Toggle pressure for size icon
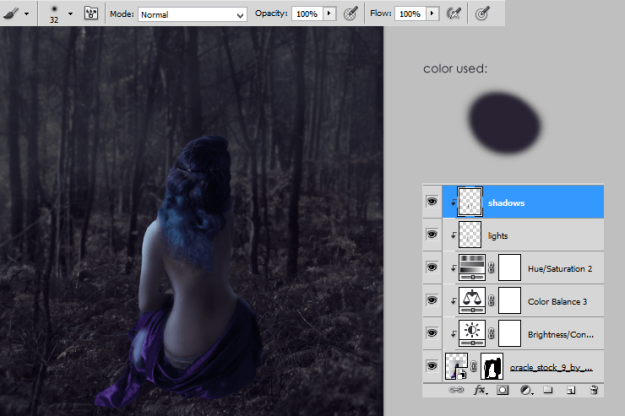Image resolution: width=625 pixels, height=416 pixels. 482,14
